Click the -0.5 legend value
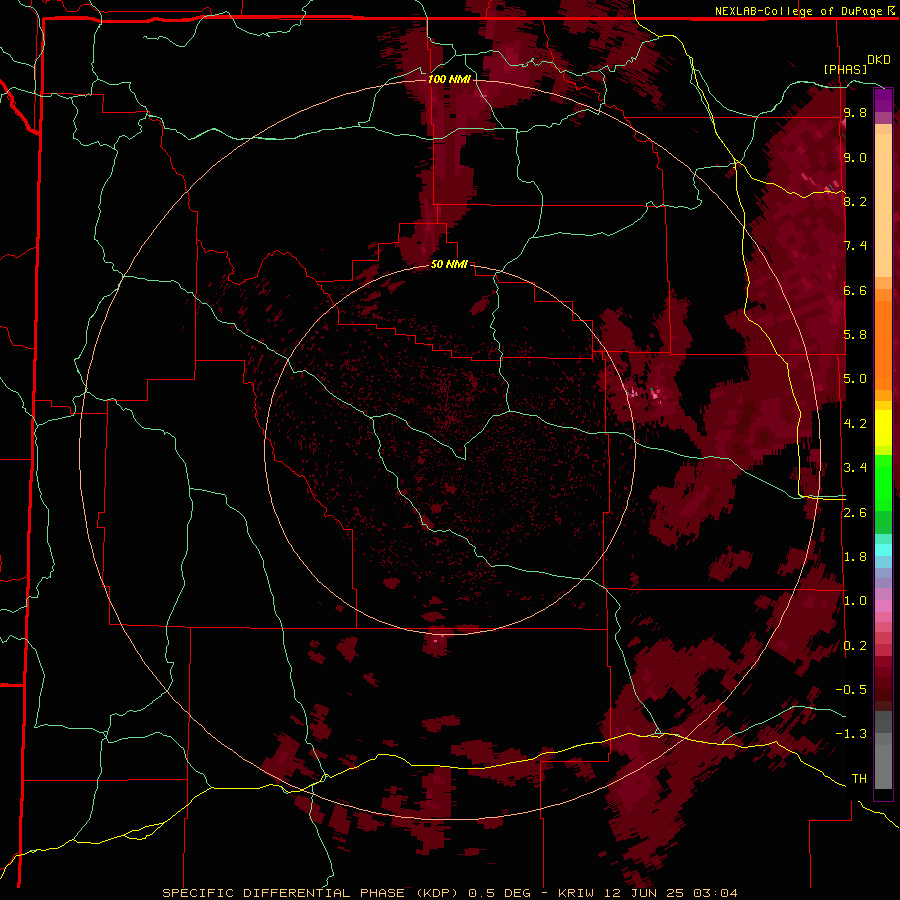 click(x=851, y=690)
